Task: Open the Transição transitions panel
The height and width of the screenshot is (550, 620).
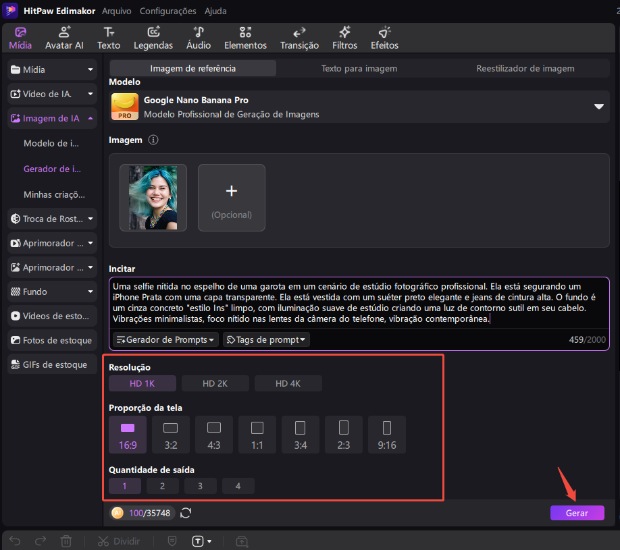Action: [299, 38]
